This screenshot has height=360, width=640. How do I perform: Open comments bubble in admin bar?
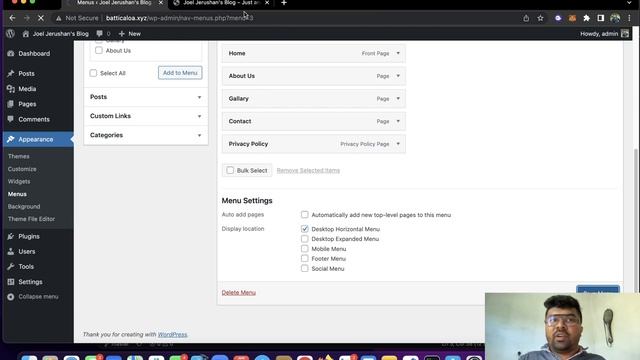click(x=103, y=34)
